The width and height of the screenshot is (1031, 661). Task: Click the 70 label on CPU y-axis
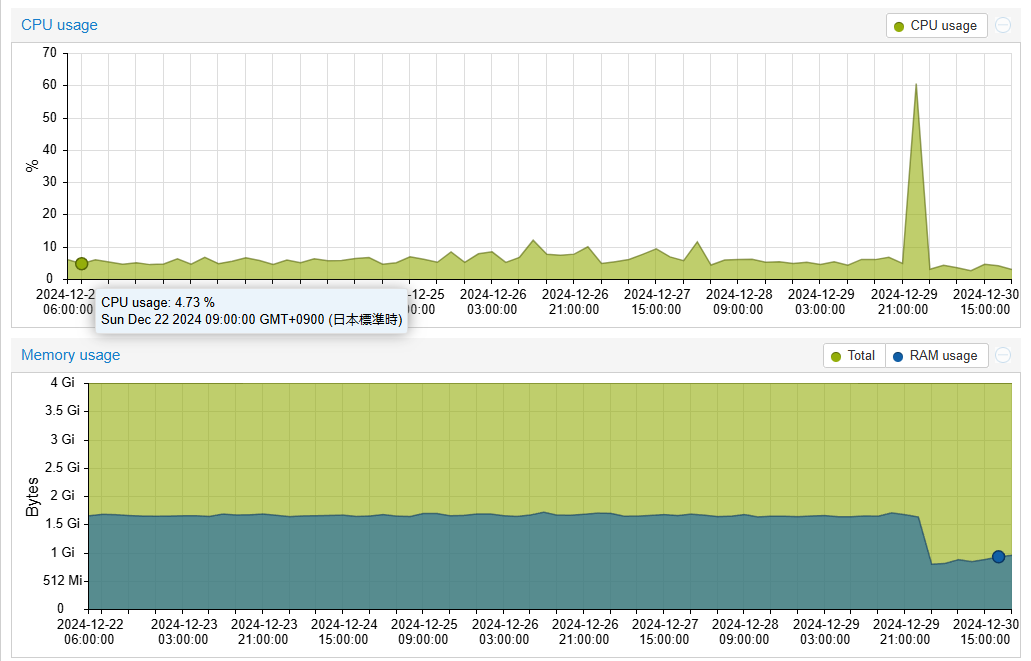pos(48,53)
